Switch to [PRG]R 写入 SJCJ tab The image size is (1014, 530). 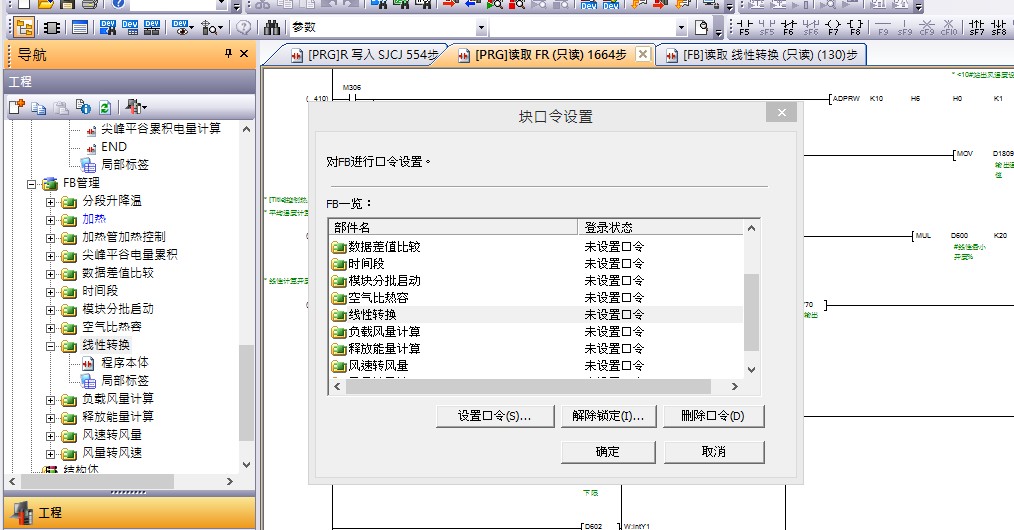tap(364, 56)
